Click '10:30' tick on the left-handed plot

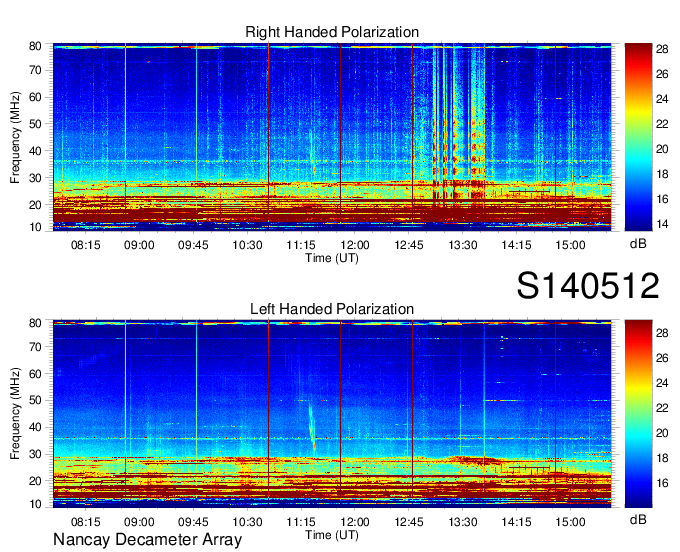point(247,522)
